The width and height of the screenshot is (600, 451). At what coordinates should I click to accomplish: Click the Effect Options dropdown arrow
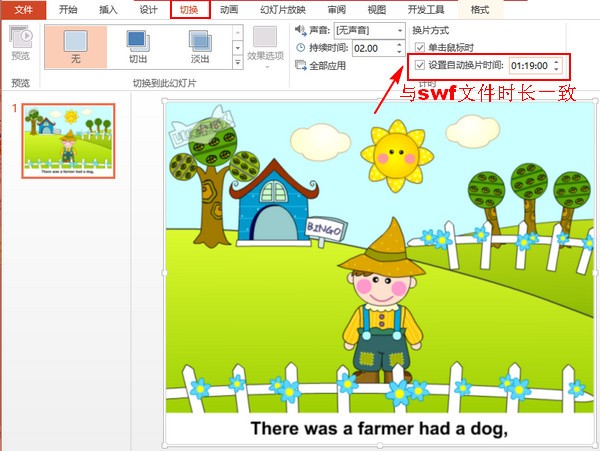(x=267, y=67)
